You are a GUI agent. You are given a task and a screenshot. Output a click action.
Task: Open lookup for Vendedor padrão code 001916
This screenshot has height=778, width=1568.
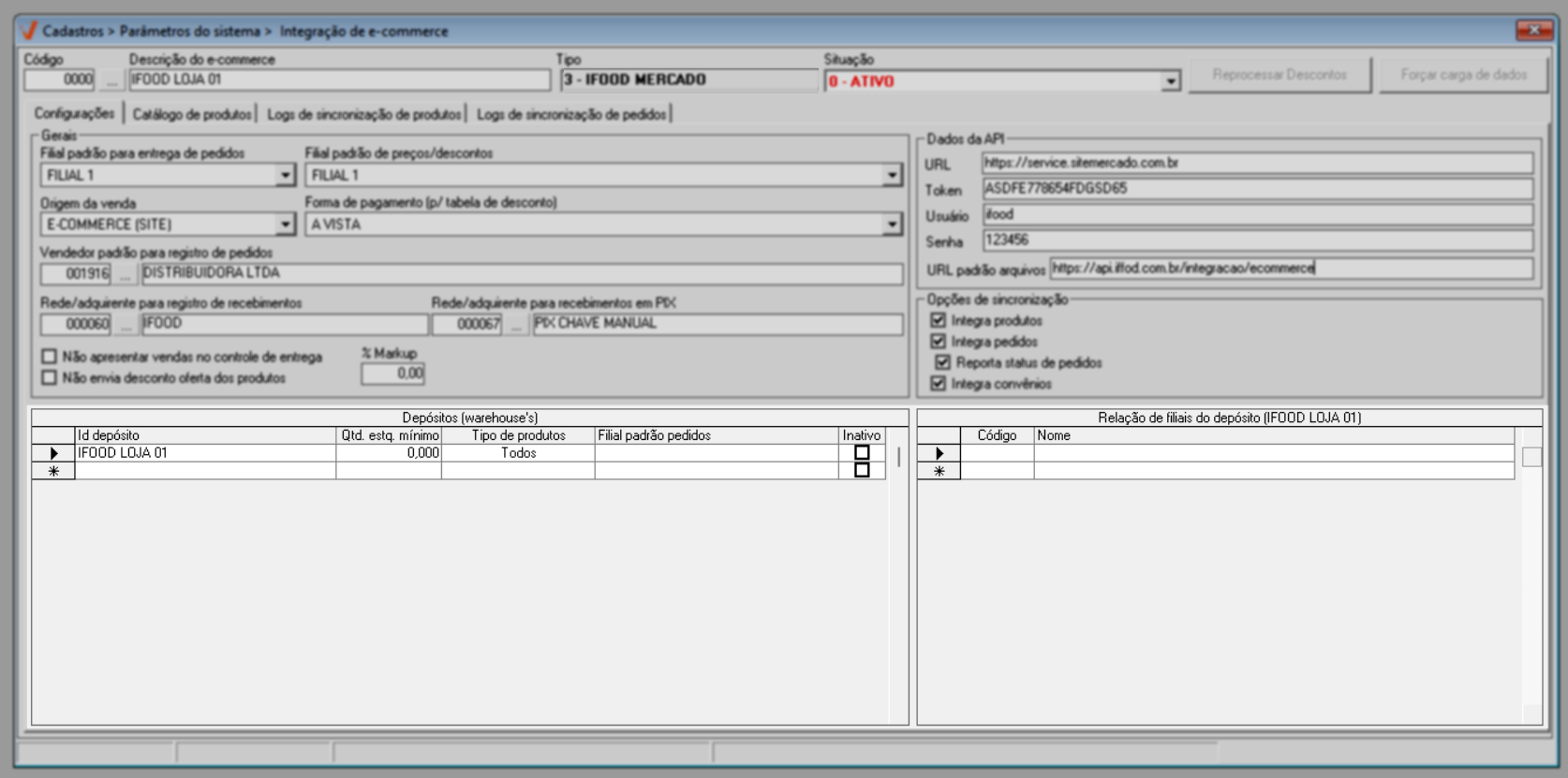pyautogui.click(x=125, y=274)
